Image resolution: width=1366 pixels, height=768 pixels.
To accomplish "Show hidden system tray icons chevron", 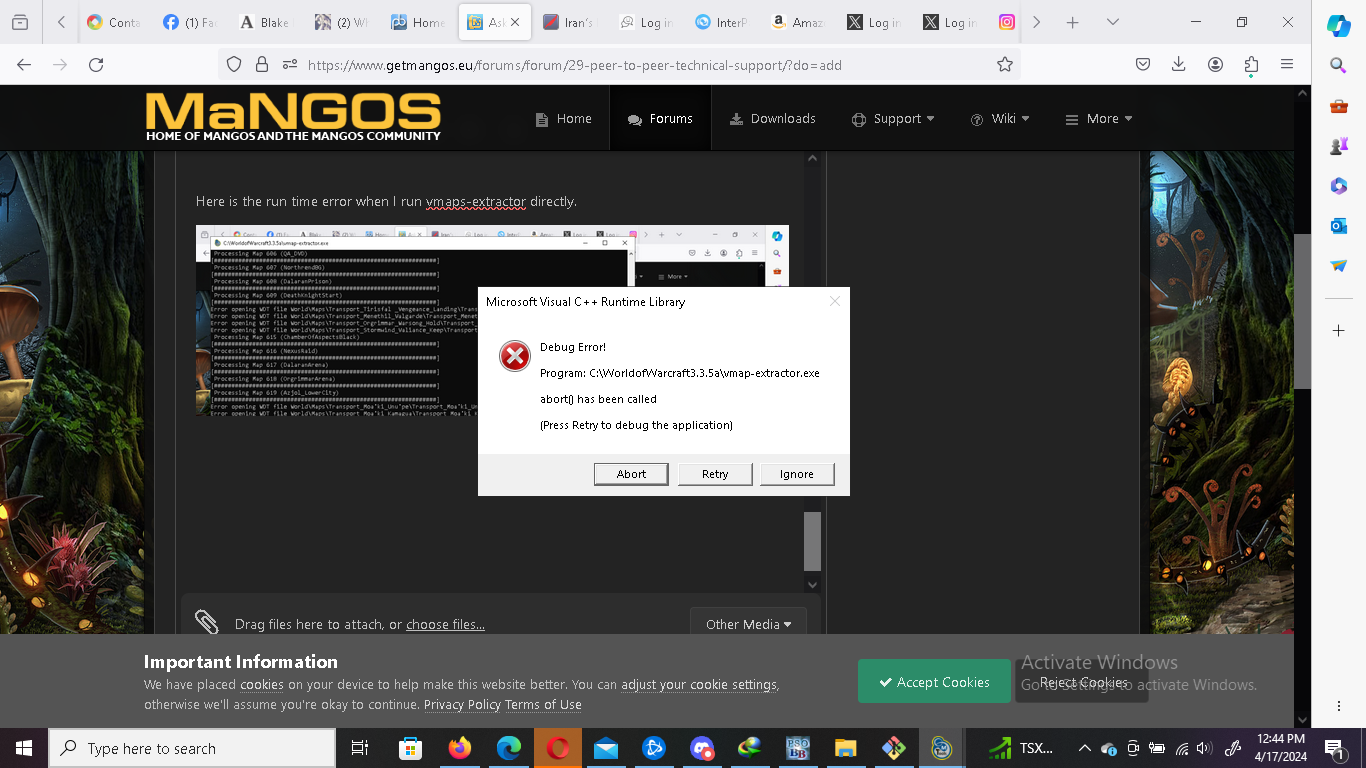I will pyautogui.click(x=1084, y=748).
